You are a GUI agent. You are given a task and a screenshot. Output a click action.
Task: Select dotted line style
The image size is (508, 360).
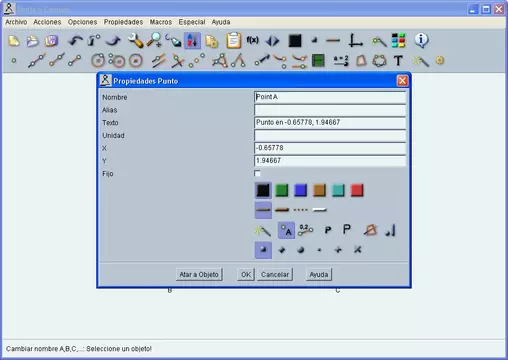(x=301, y=210)
